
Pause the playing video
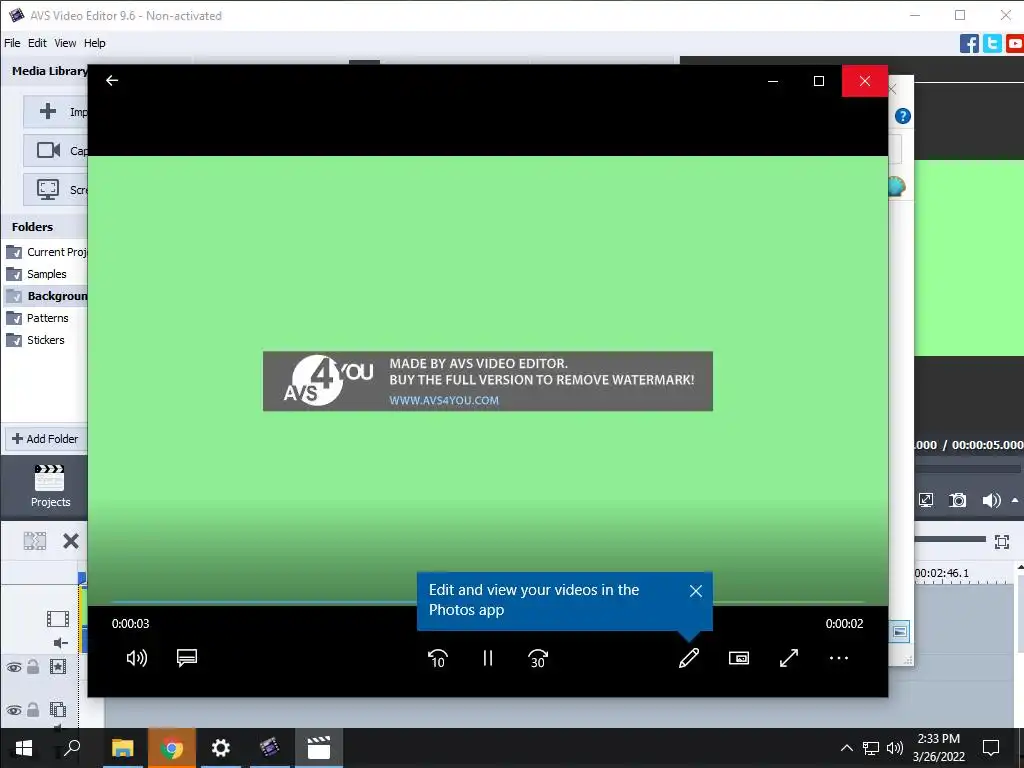488,658
